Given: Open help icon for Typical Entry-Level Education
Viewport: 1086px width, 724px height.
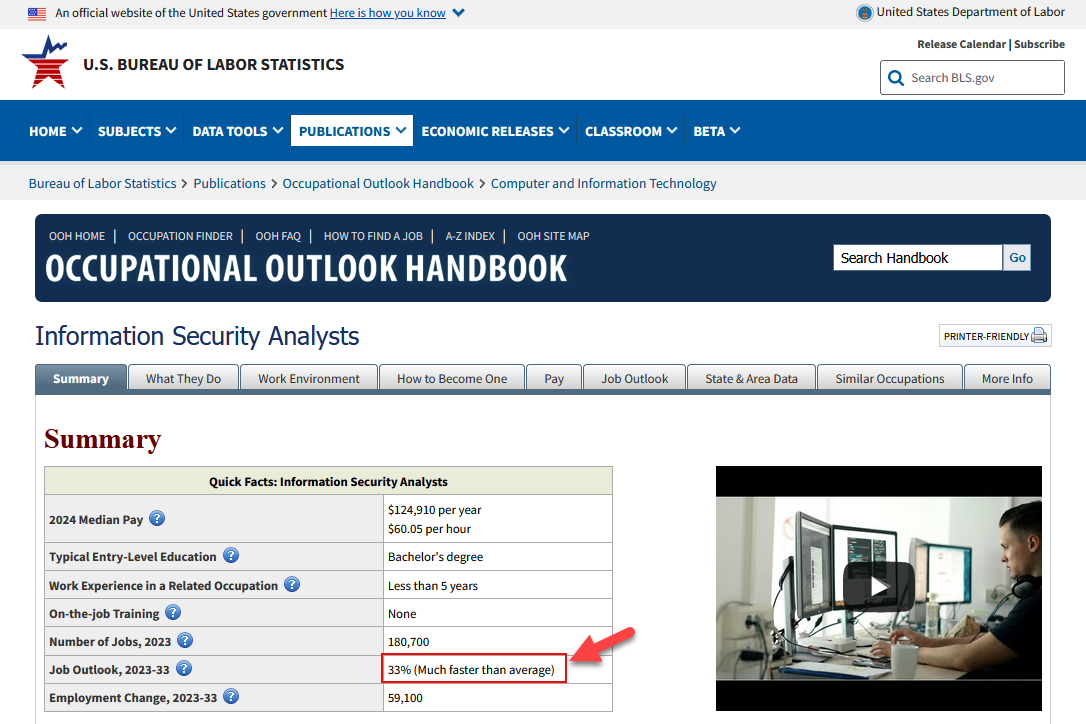Looking at the screenshot, I should point(231,556).
